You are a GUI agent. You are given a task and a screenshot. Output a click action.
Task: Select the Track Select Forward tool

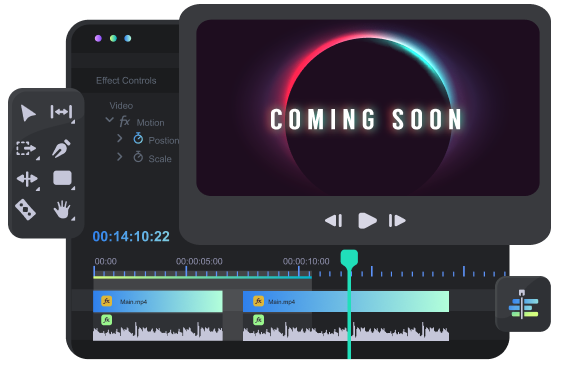[x=26, y=149]
